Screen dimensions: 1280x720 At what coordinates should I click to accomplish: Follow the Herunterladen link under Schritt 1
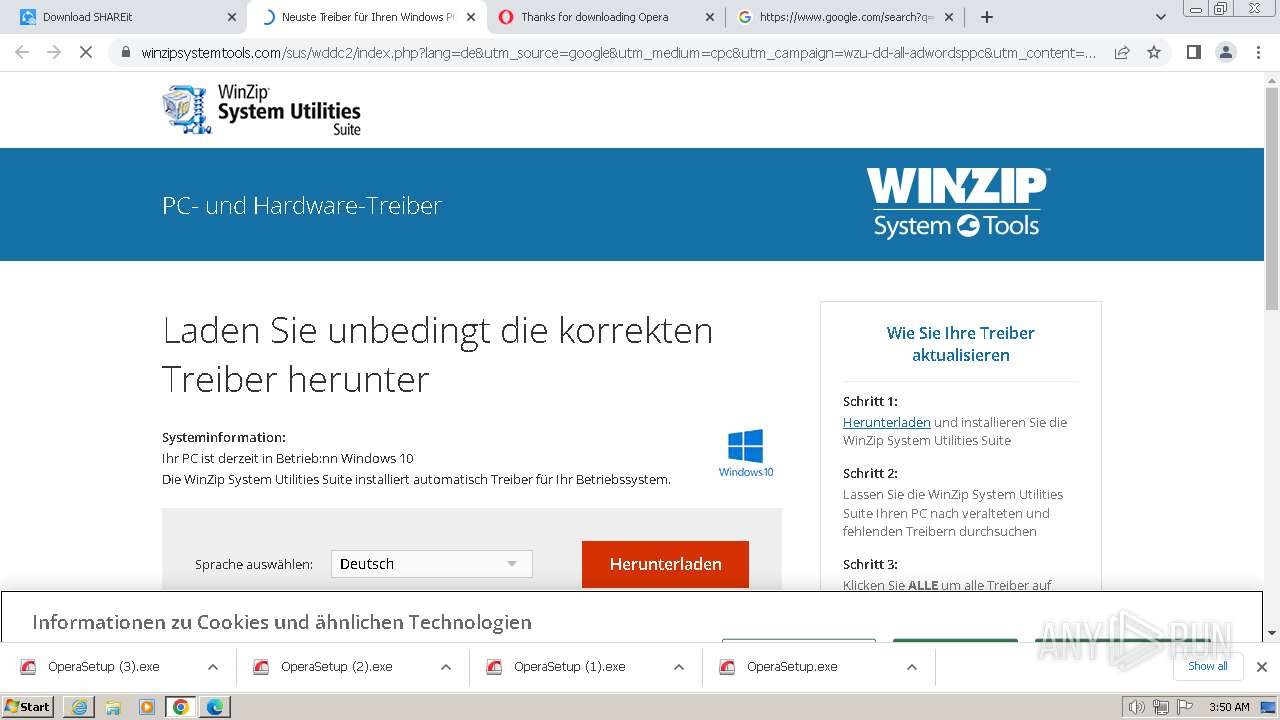tap(887, 422)
